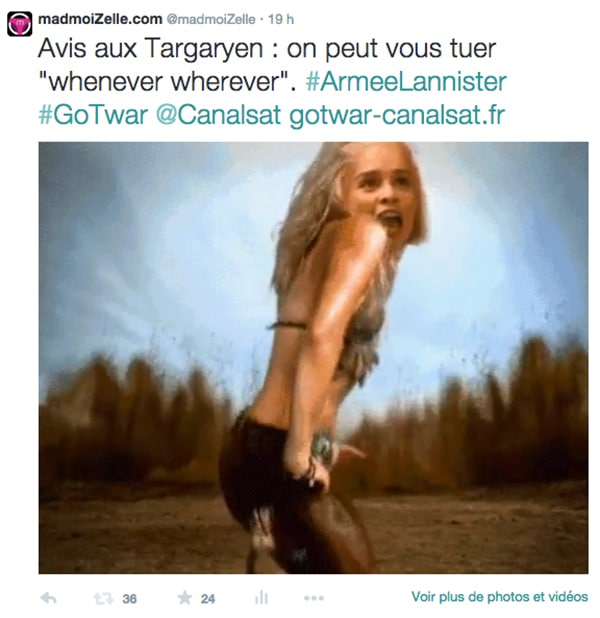Open the madmoiZelle.com display name
600x618 pixels.
[100, 19]
